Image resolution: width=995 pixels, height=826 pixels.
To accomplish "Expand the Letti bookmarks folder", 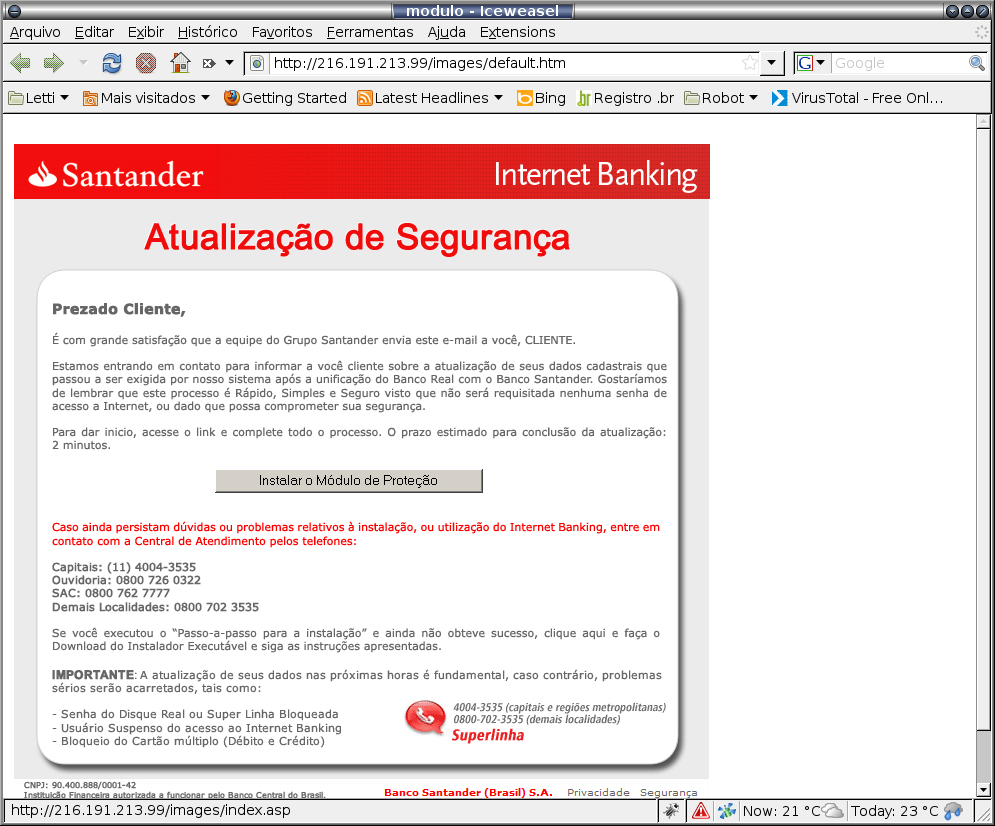I will click(38, 98).
